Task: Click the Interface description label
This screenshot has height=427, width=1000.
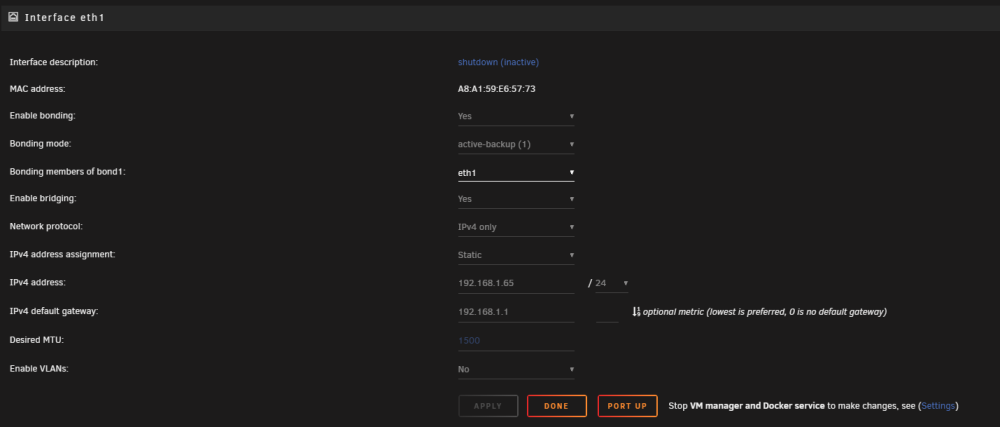Action: (x=54, y=62)
